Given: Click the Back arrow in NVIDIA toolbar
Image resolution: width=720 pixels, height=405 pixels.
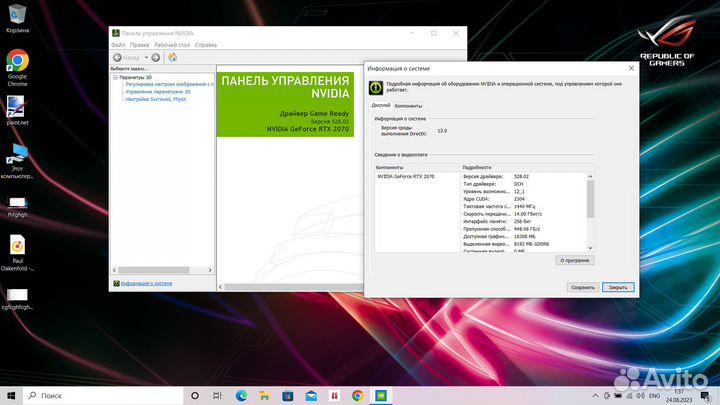Looking at the screenshot, I should click(x=118, y=57).
